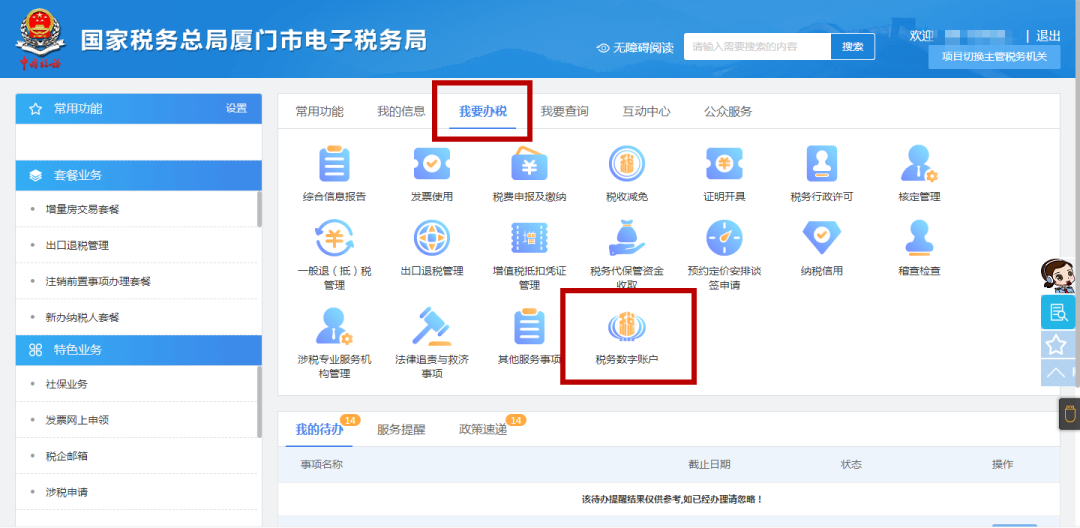Click the 套餐业务 list scrollbar
This screenshot has width=1080, height=528.
click(x=259, y=209)
